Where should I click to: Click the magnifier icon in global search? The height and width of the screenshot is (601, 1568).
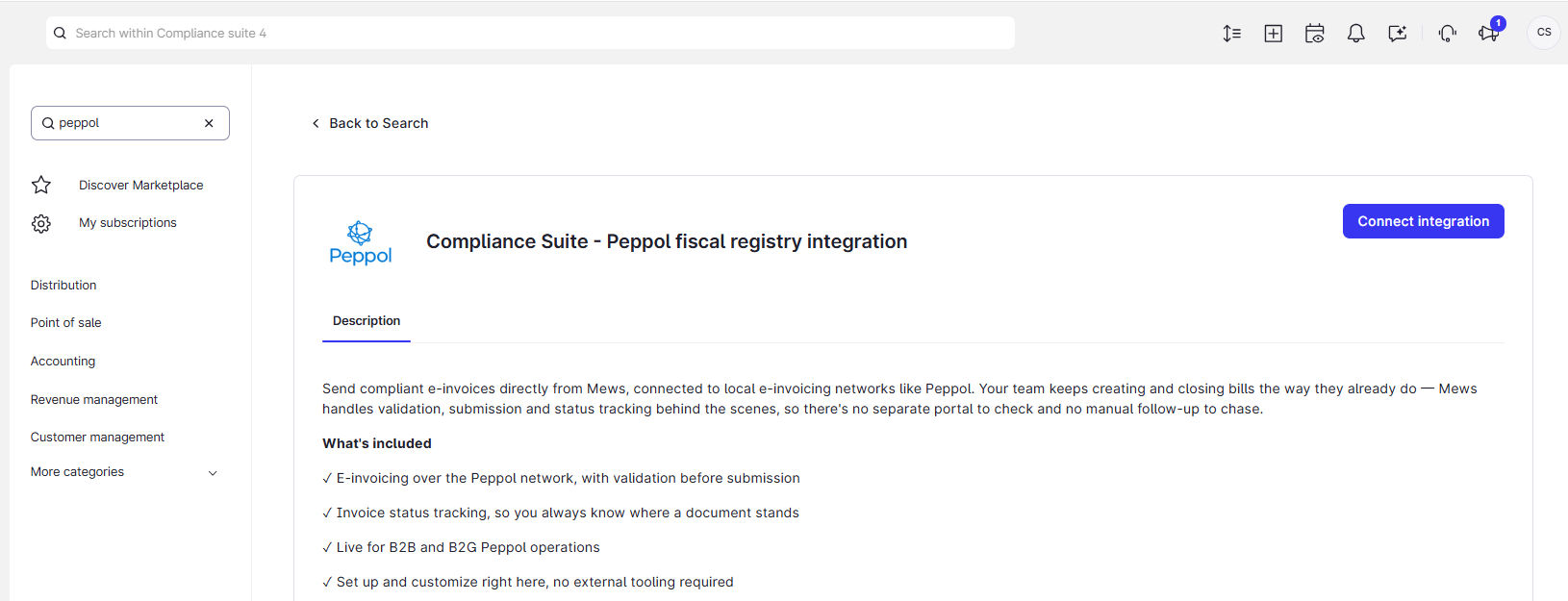click(x=60, y=33)
